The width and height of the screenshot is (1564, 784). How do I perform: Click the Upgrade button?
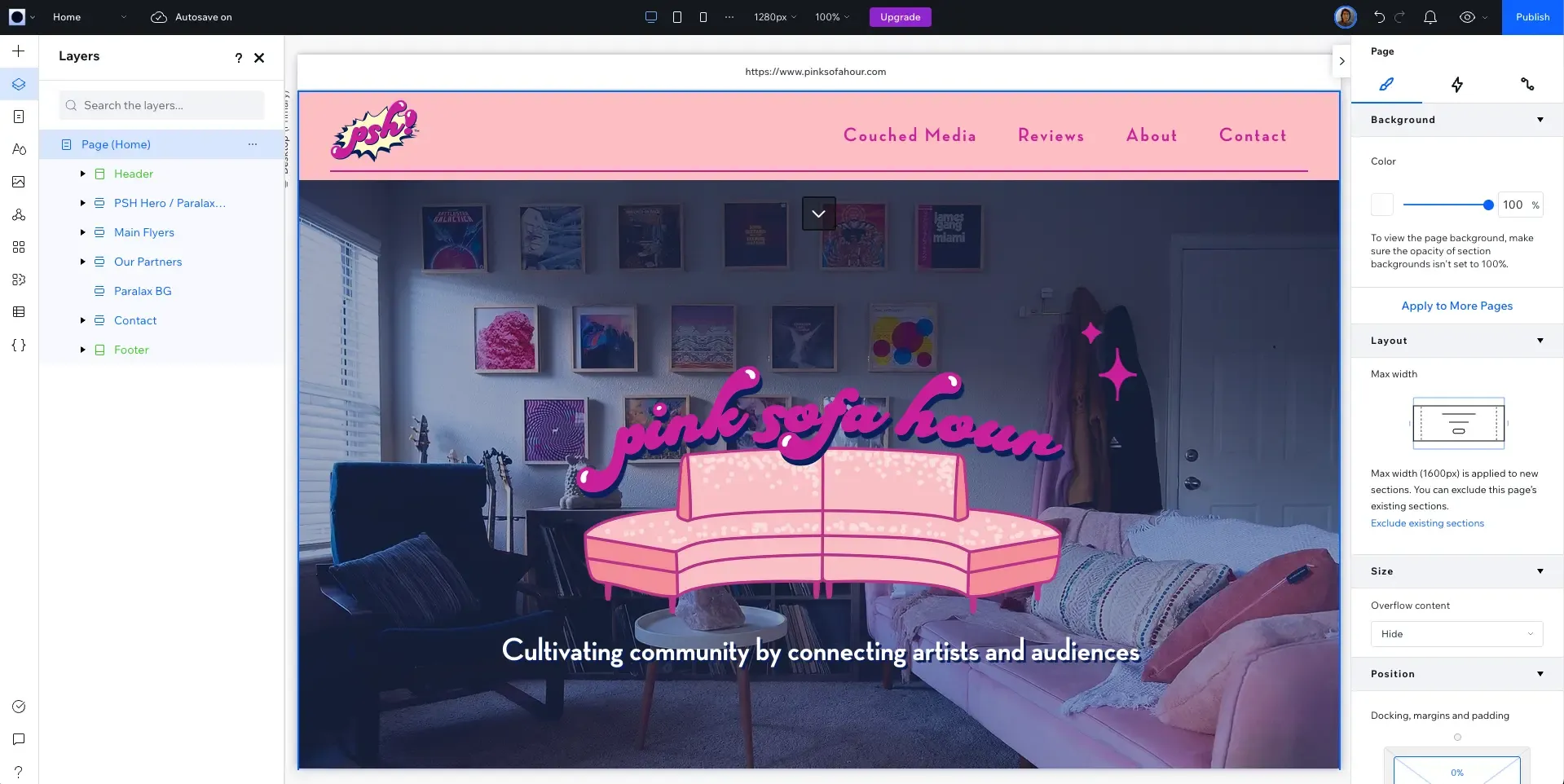click(900, 17)
